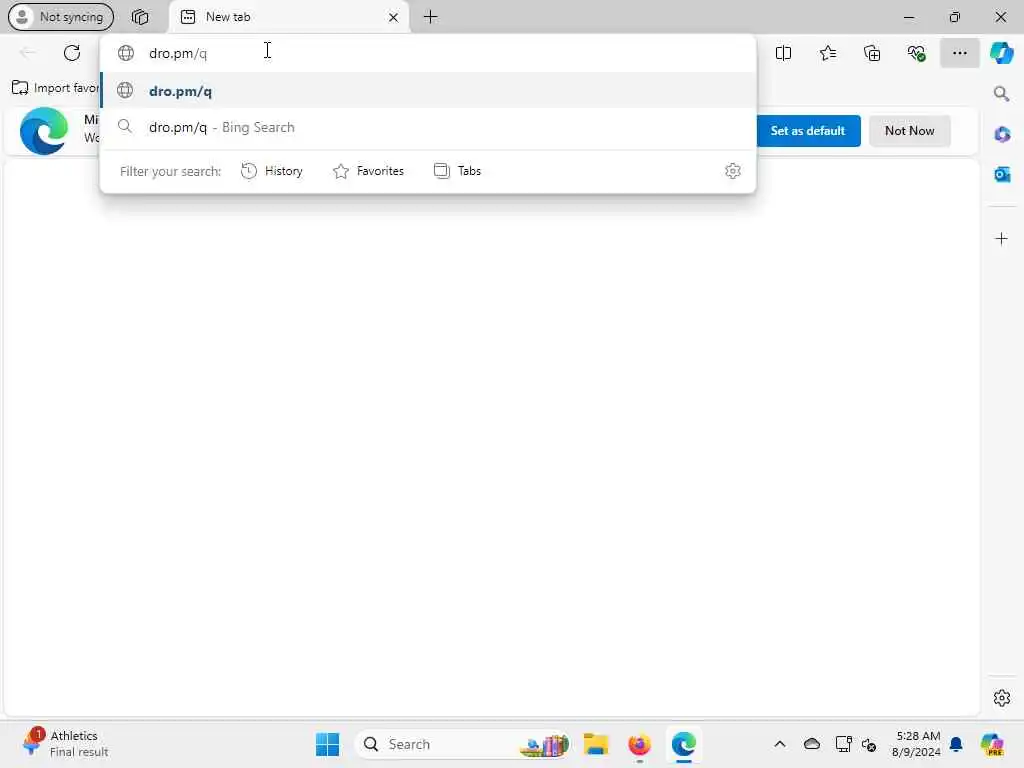Toggle split screen icon in toolbar

[x=783, y=53]
